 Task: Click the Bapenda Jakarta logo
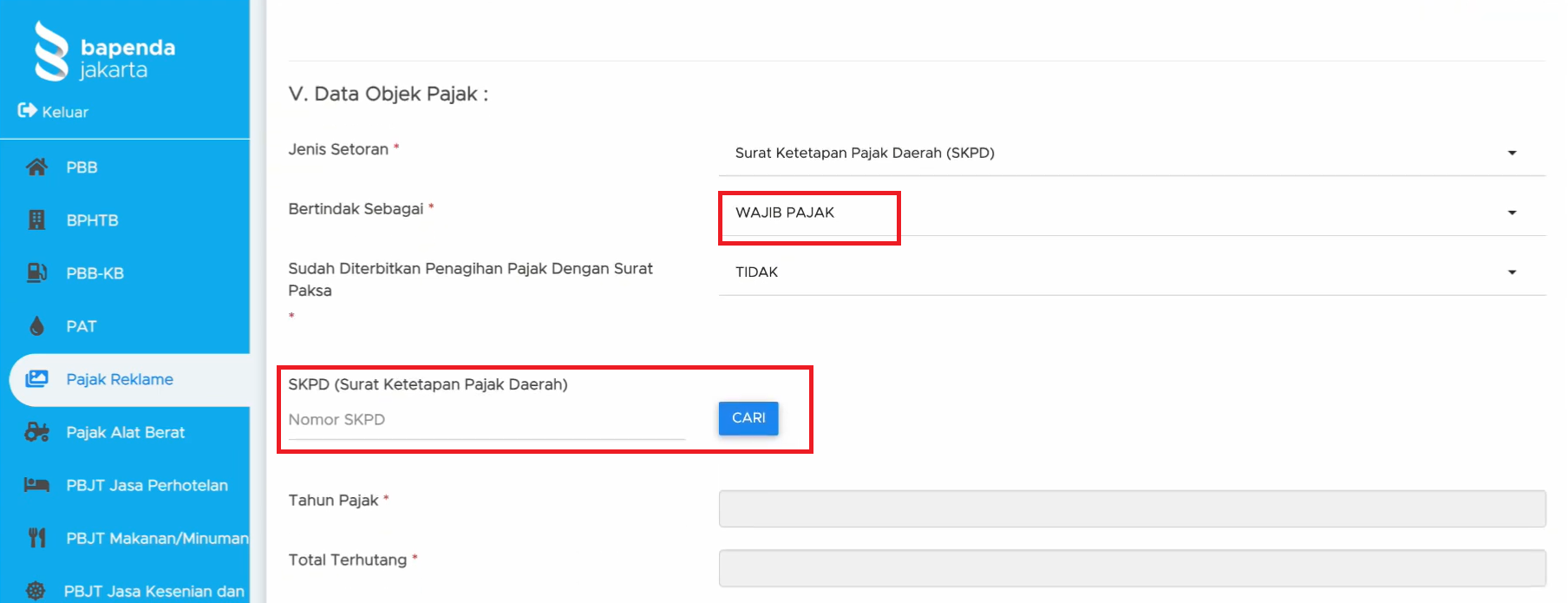point(104,52)
